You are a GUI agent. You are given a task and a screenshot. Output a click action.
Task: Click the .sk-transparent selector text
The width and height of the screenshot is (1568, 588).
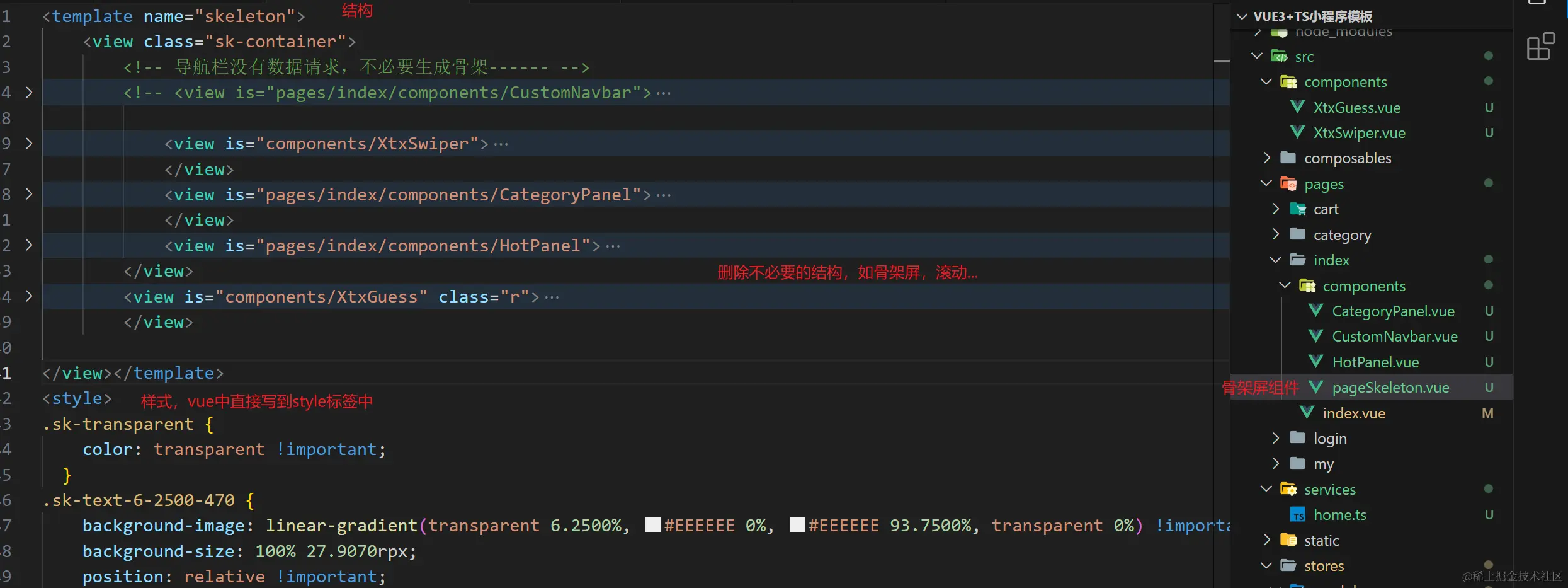coord(118,424)
